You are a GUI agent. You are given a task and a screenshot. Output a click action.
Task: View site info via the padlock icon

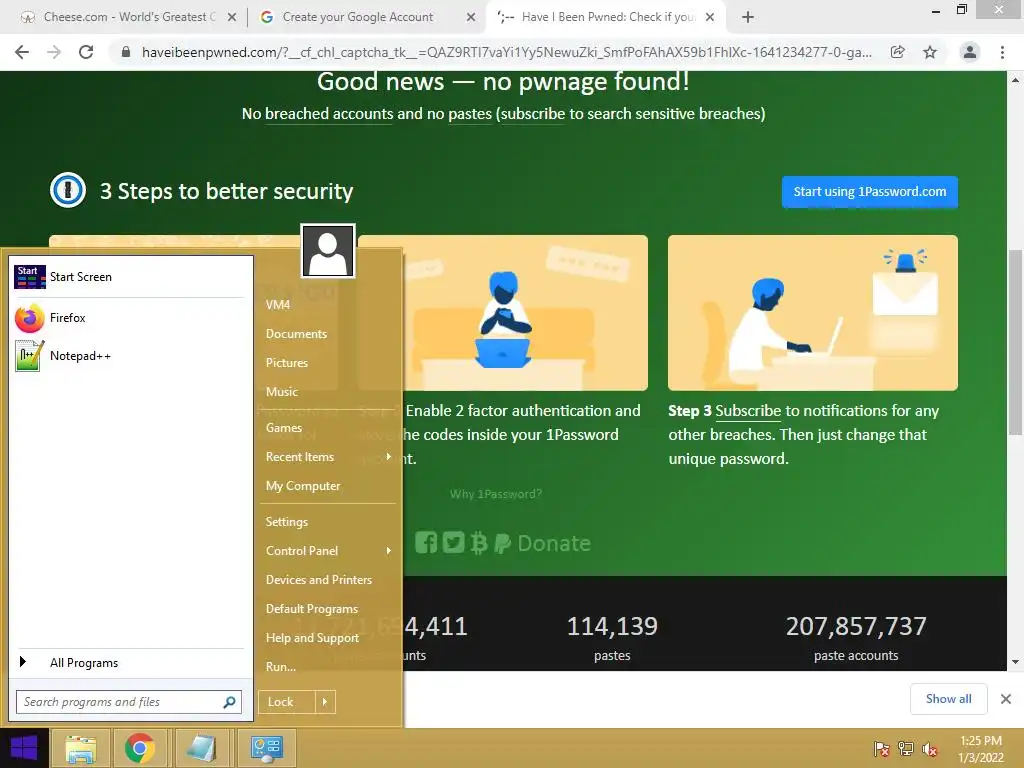click(x=126, y=52)
